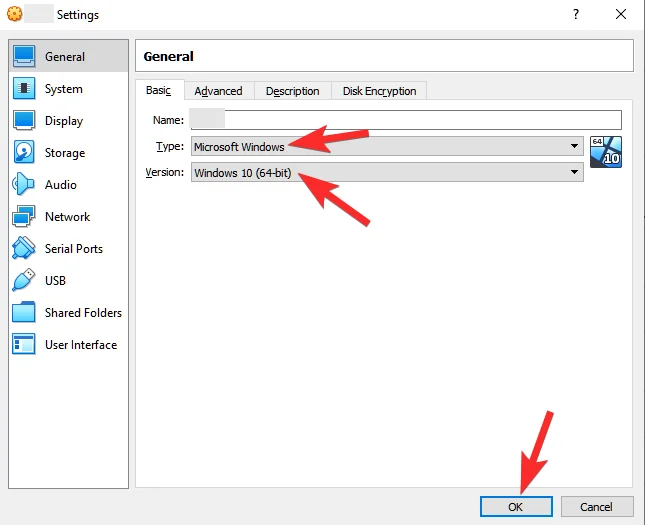Screen dimensions: 645x525
Task: Open the Shared Folders icon
Action: (25, 313)
